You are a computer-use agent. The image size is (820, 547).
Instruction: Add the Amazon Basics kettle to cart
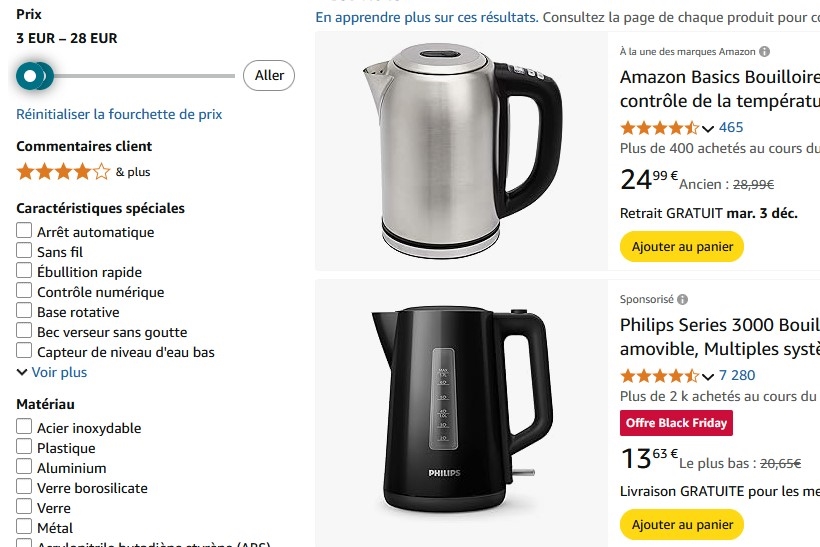(682, 246)
